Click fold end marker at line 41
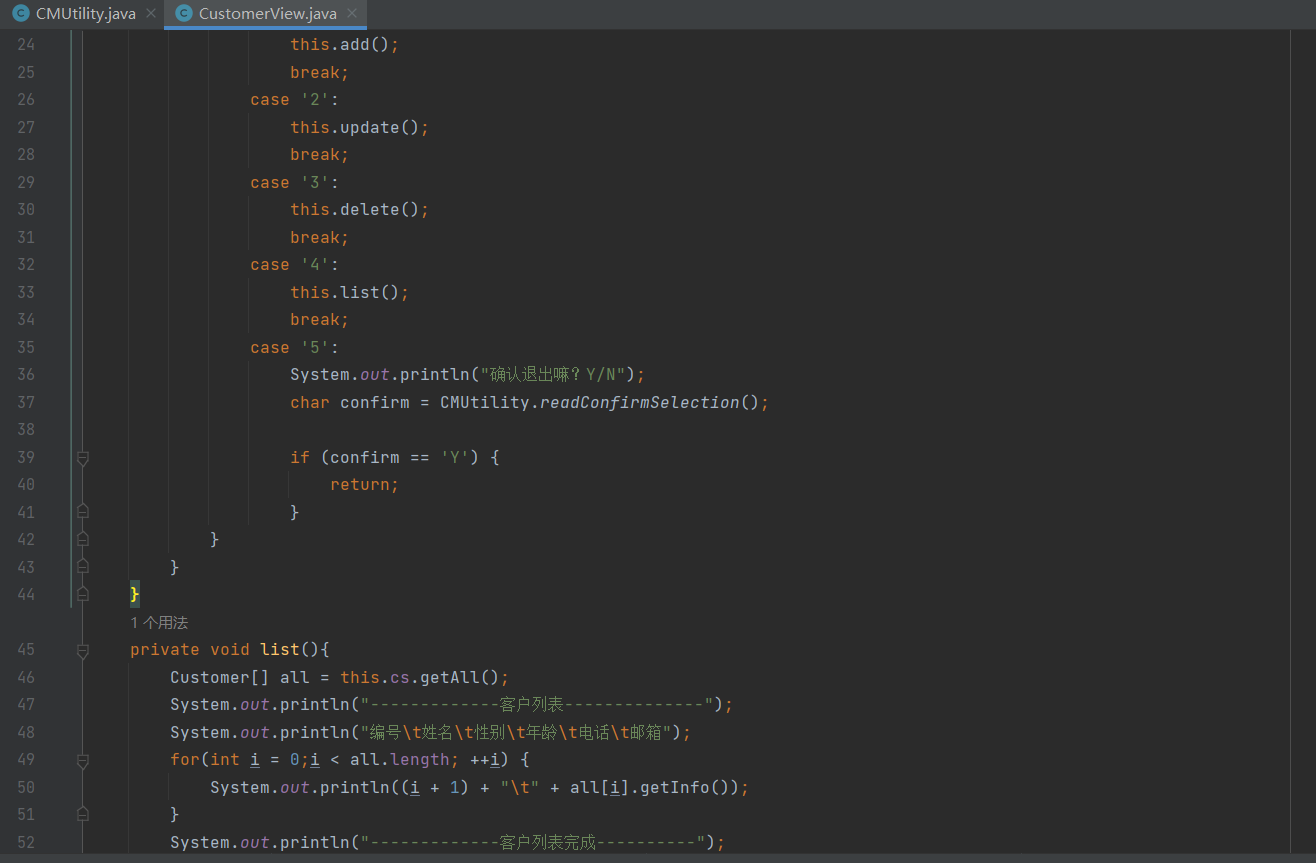The width and height of the screenshot is (1316, 863). pos(83,512)
